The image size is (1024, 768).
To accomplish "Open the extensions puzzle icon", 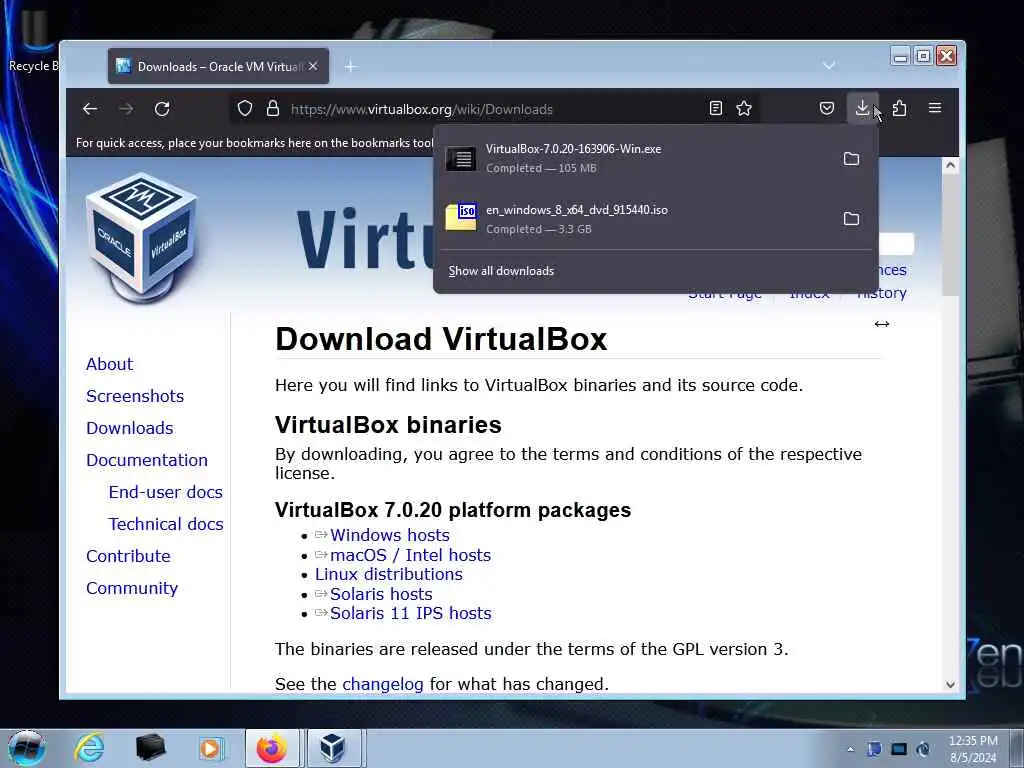I will [899, 108].
